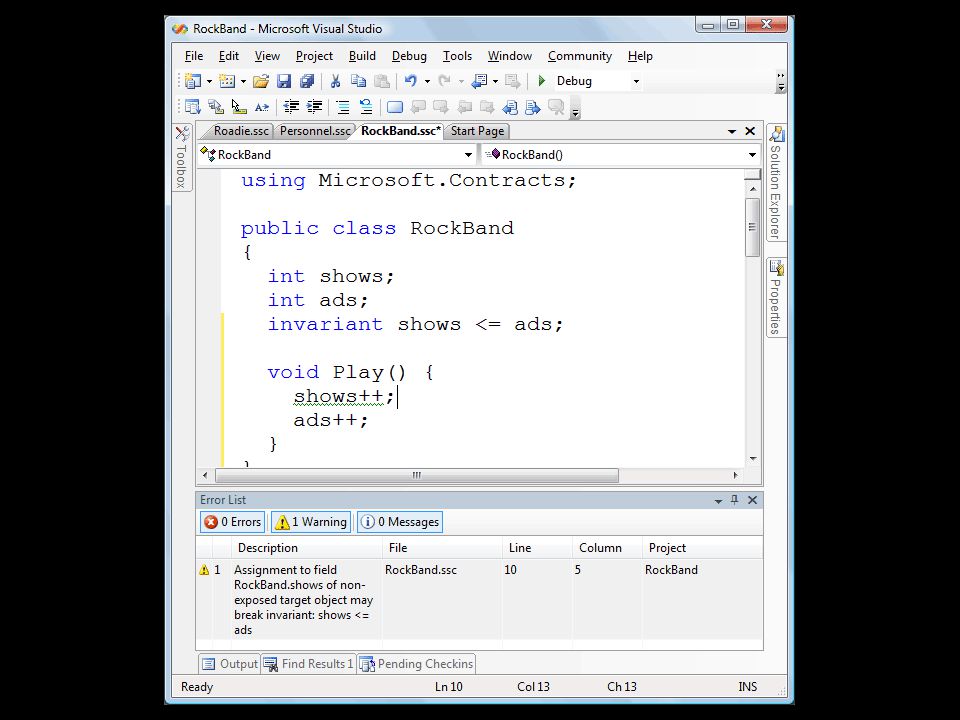960x720 pixels.
Task: Click the Display Parameter Info icon
Action: (216, 108)
